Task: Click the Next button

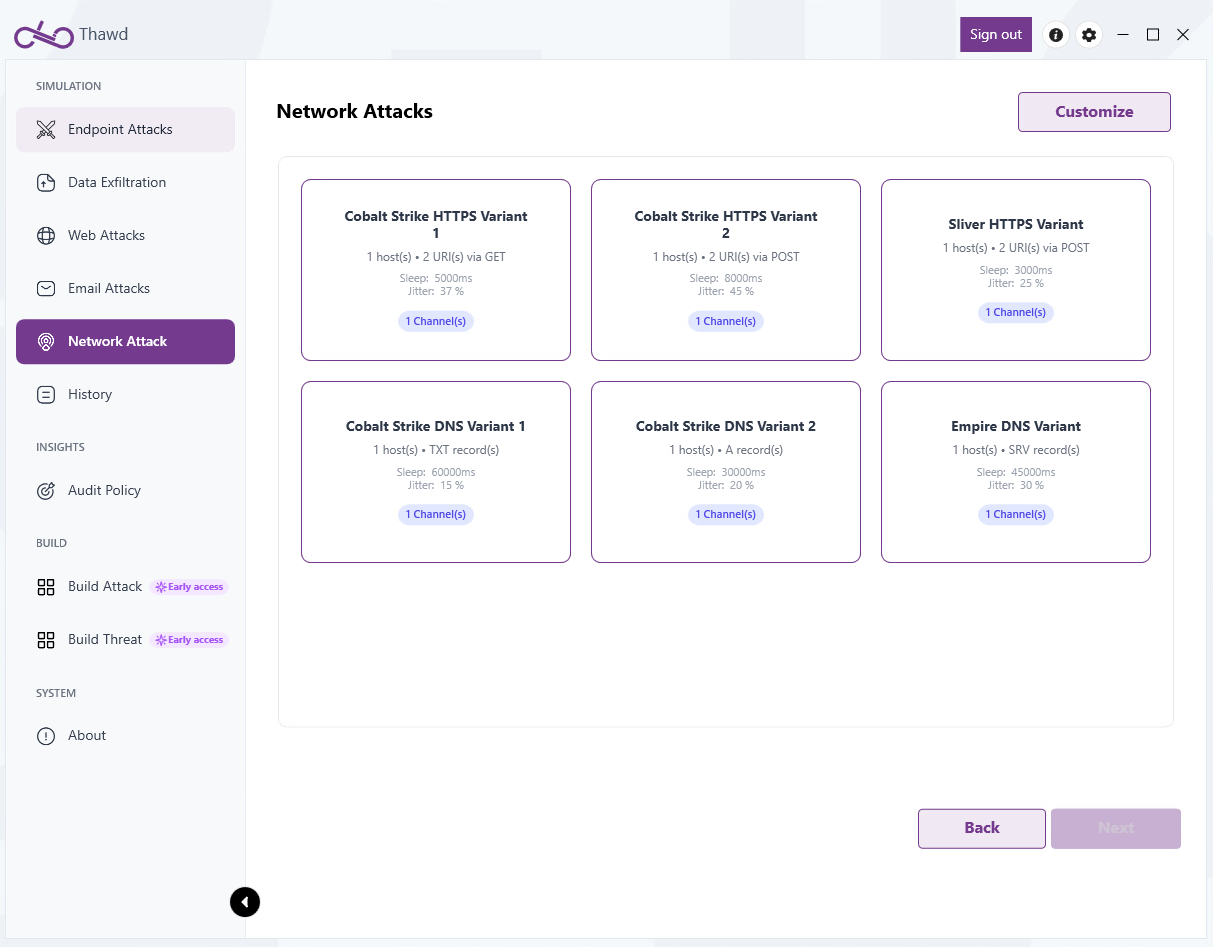Action: pos(1116,828)
